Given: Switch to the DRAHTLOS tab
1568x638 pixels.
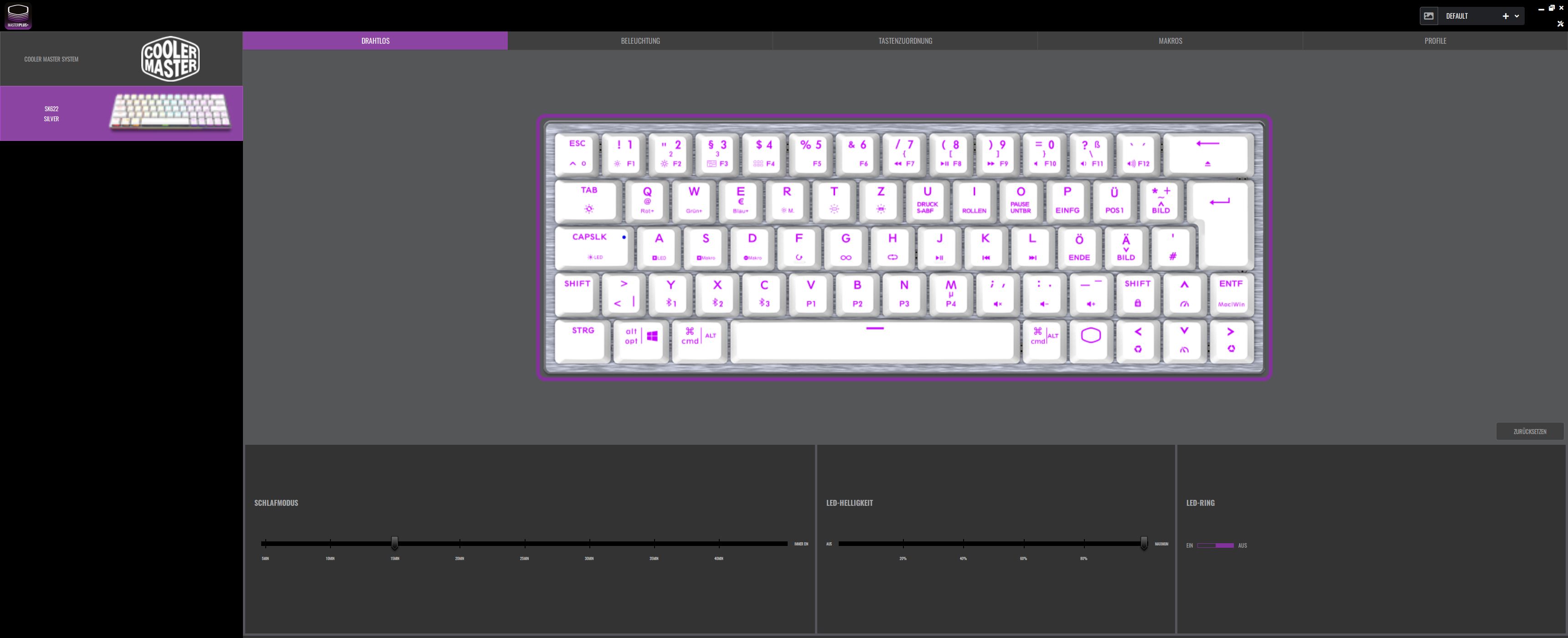Looking at the screenshot, I should point(375,41).
